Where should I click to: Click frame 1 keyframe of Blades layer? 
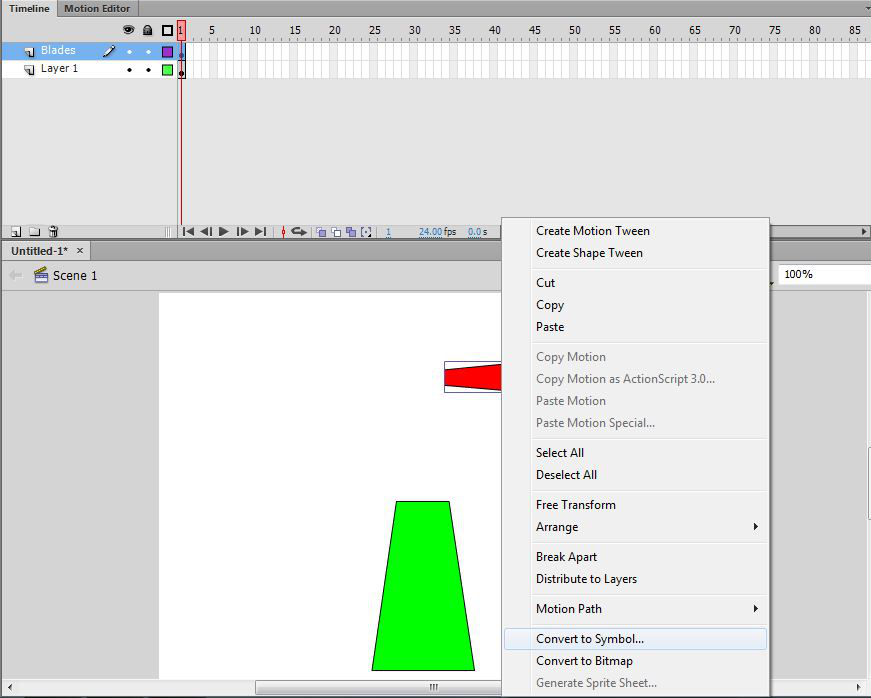[x=182, y=52]
